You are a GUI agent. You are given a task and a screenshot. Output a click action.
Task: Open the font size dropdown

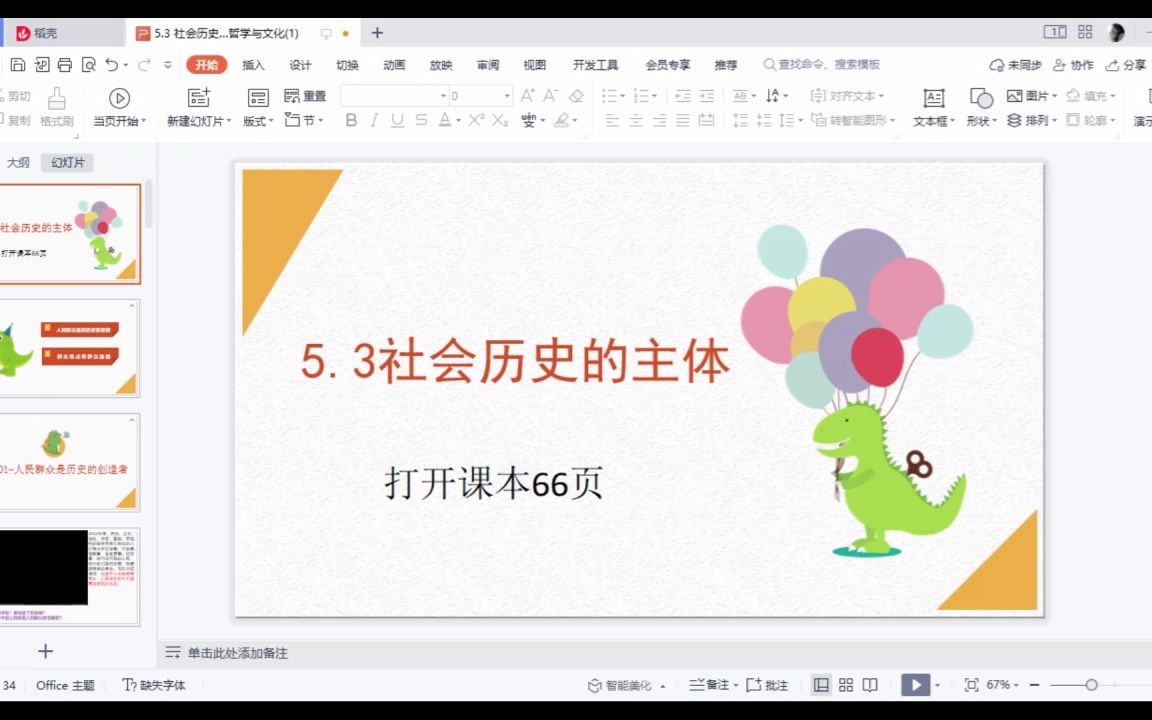tap(509, 95)
